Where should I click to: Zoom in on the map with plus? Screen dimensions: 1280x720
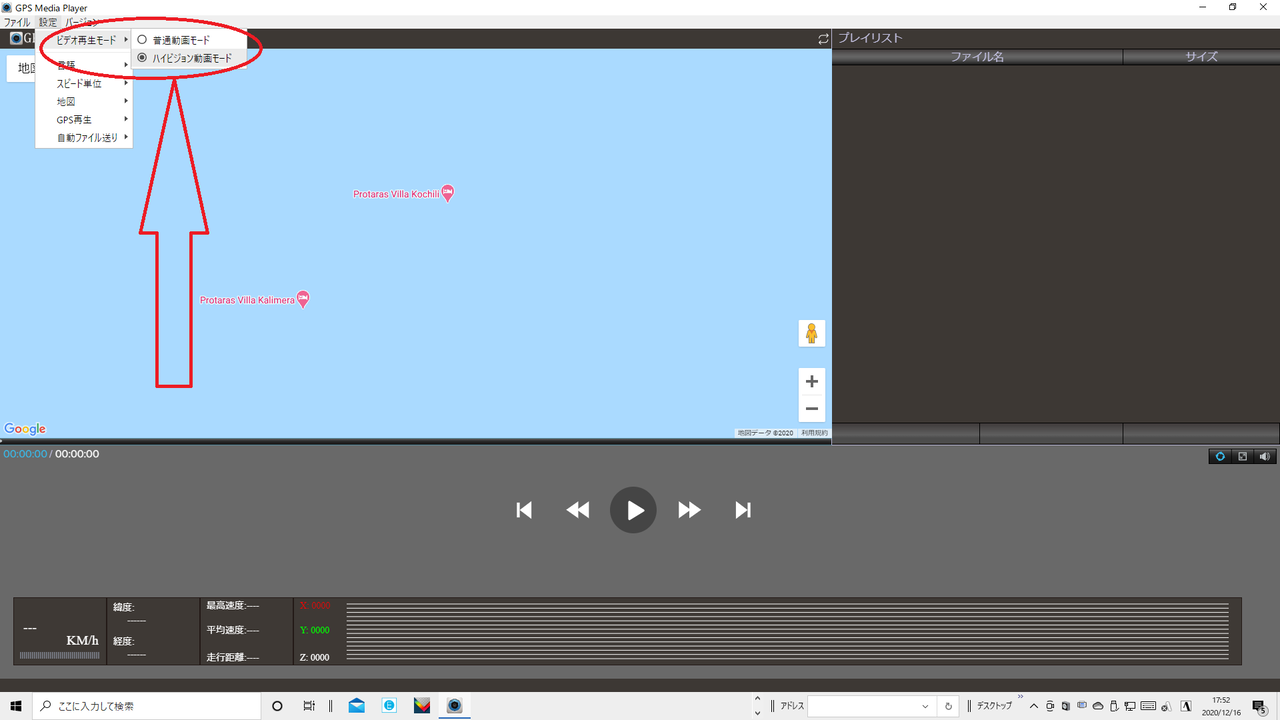pos(812,381)
